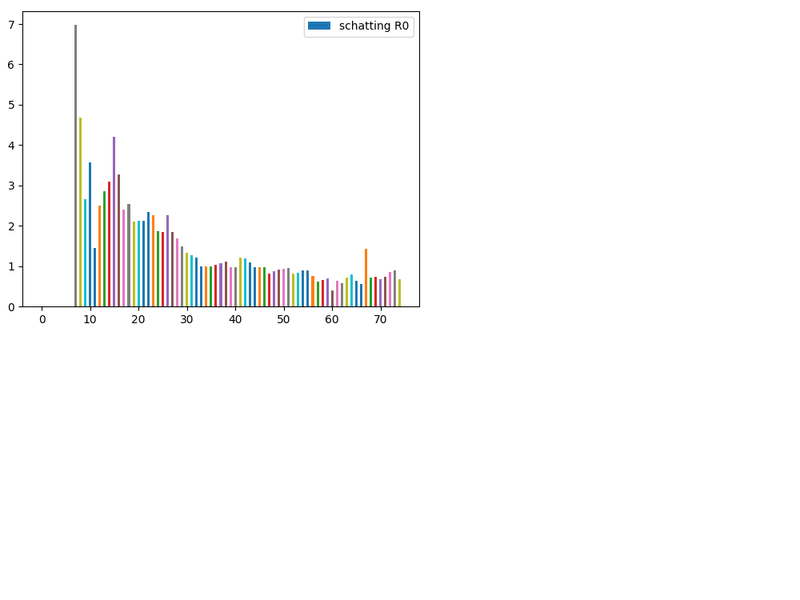Click y-axis tick label "6"

(11, 65)
